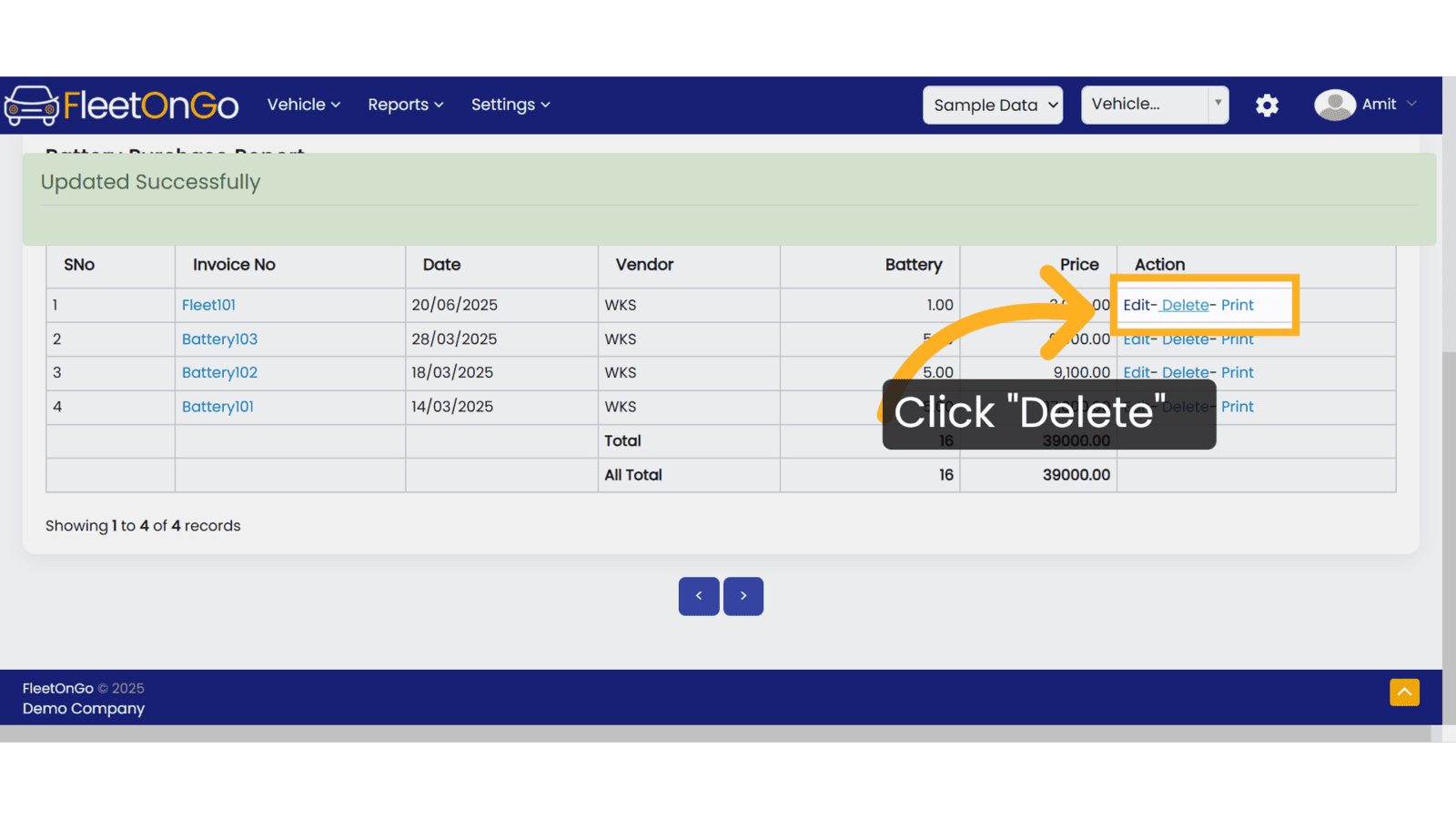Click Delete for invoice Battery102
The width and height of the screenshot is (1456, 819).
click(x=1185, y=373)
